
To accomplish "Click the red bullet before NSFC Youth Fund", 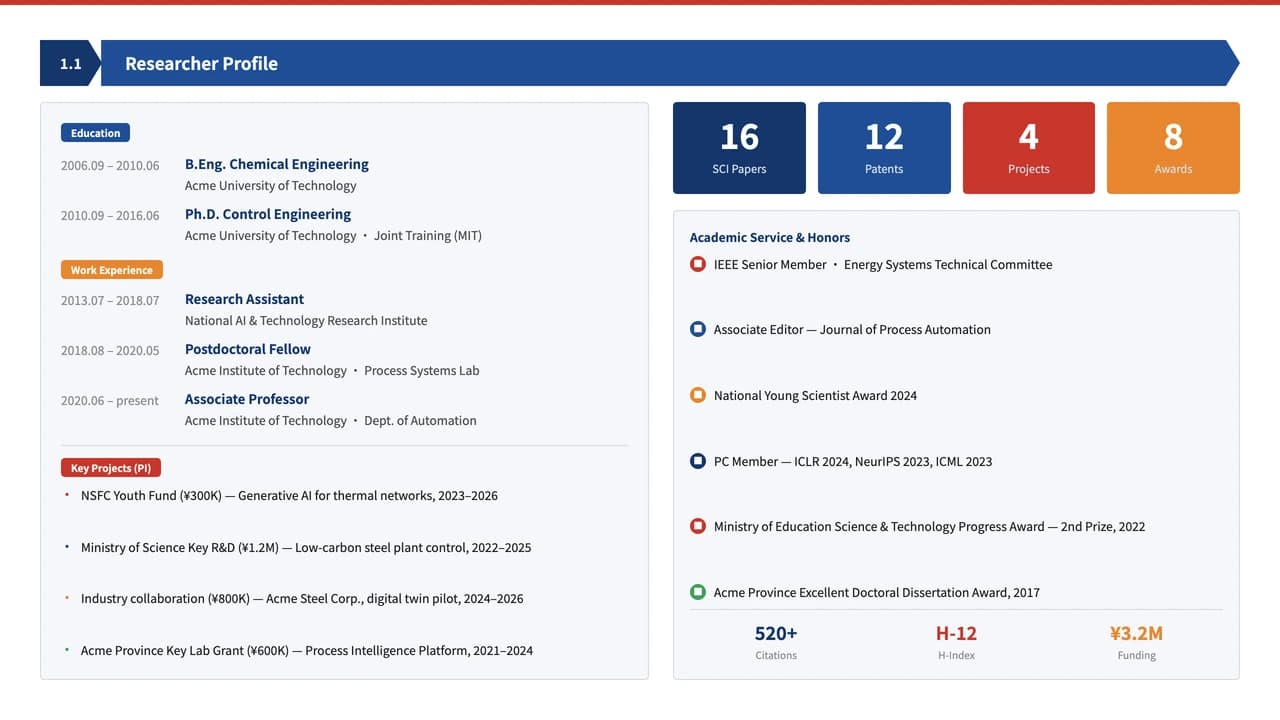I will pyautogui.click(x=67, y=494).
